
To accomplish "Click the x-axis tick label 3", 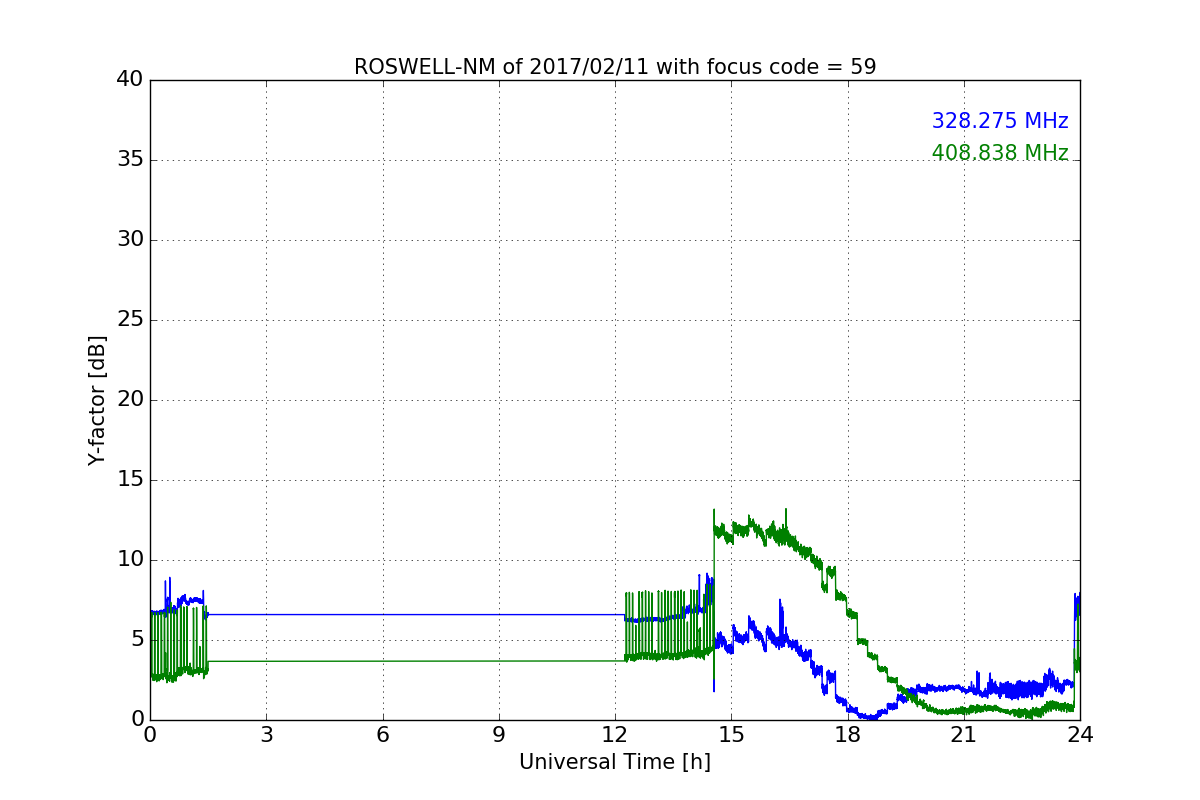I will click(266, 735).
